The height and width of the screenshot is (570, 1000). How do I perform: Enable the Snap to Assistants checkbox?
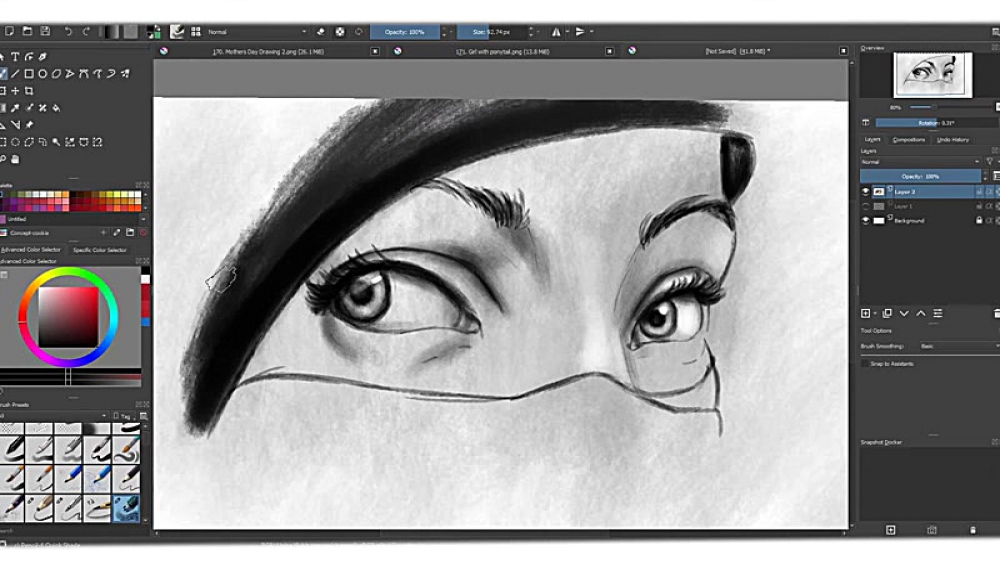(866, 364)
